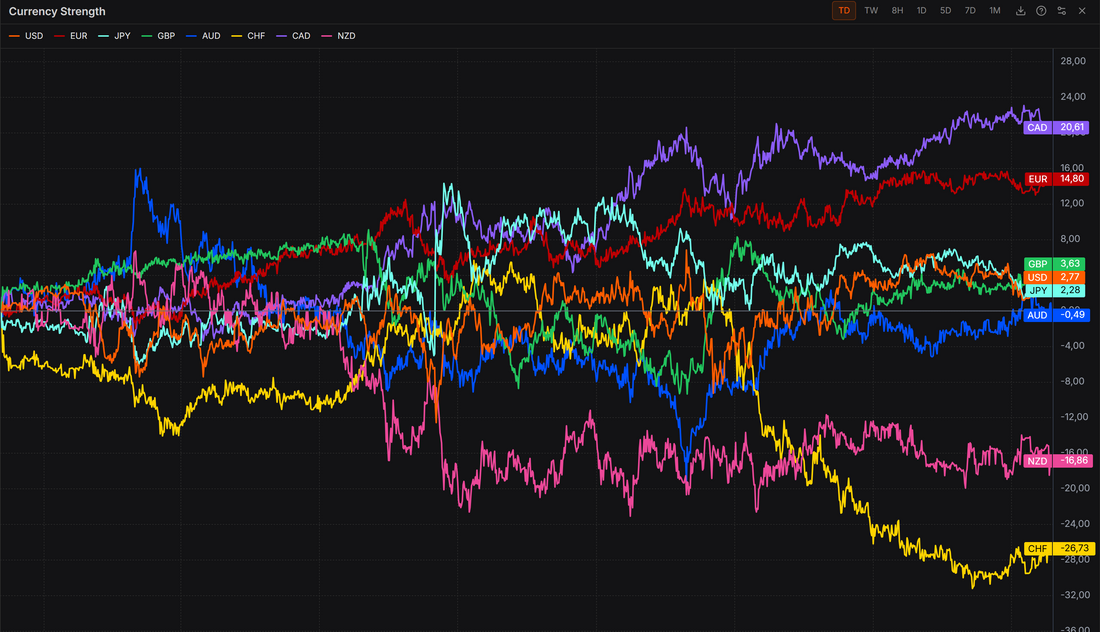Switch to the 1D timeframe
Screen dimensions: 1100x632
click(x=921, y=11)
